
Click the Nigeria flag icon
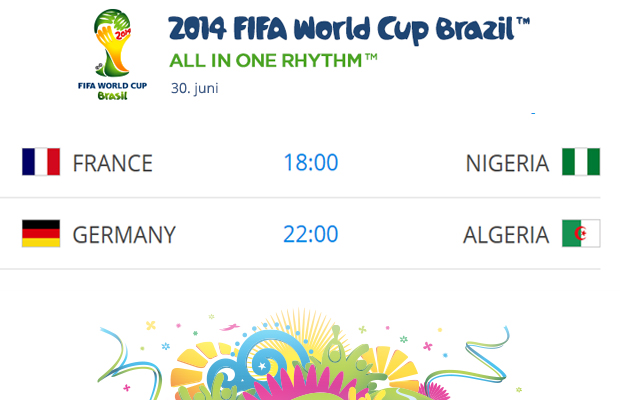pyautogui.click(x=580, y=162)
